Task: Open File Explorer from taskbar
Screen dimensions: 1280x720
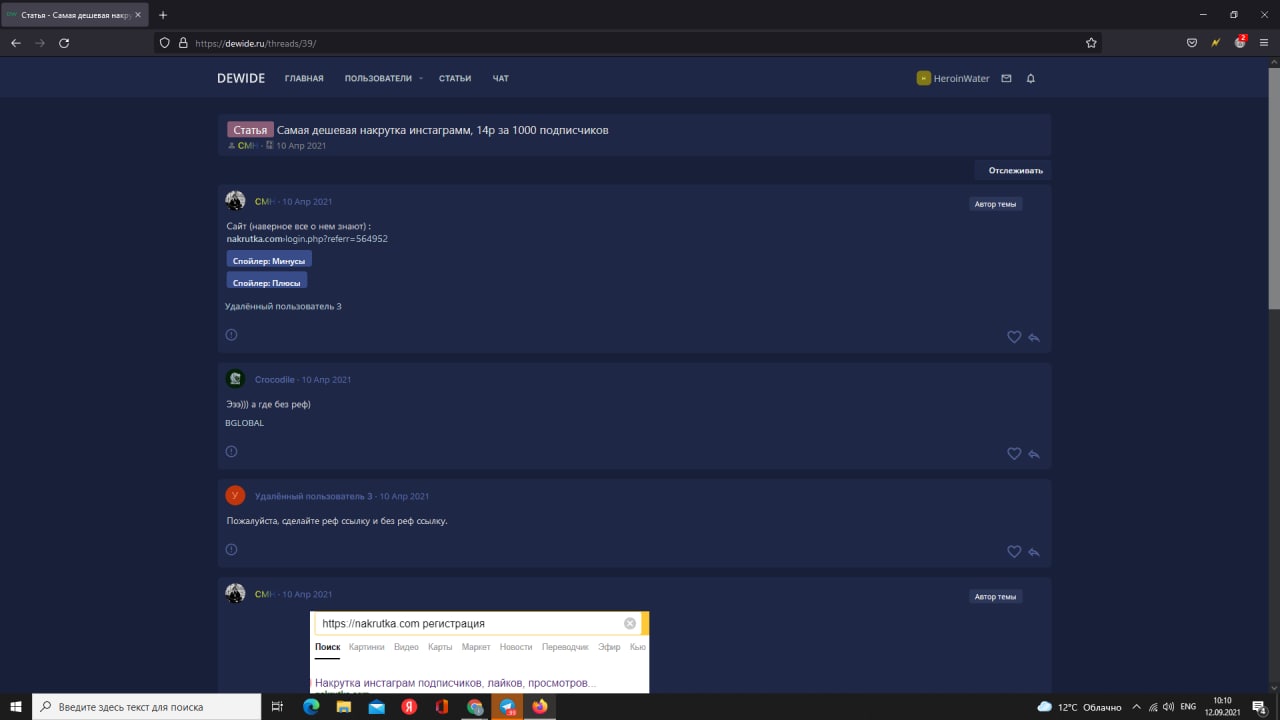Action: pos(344,706)
